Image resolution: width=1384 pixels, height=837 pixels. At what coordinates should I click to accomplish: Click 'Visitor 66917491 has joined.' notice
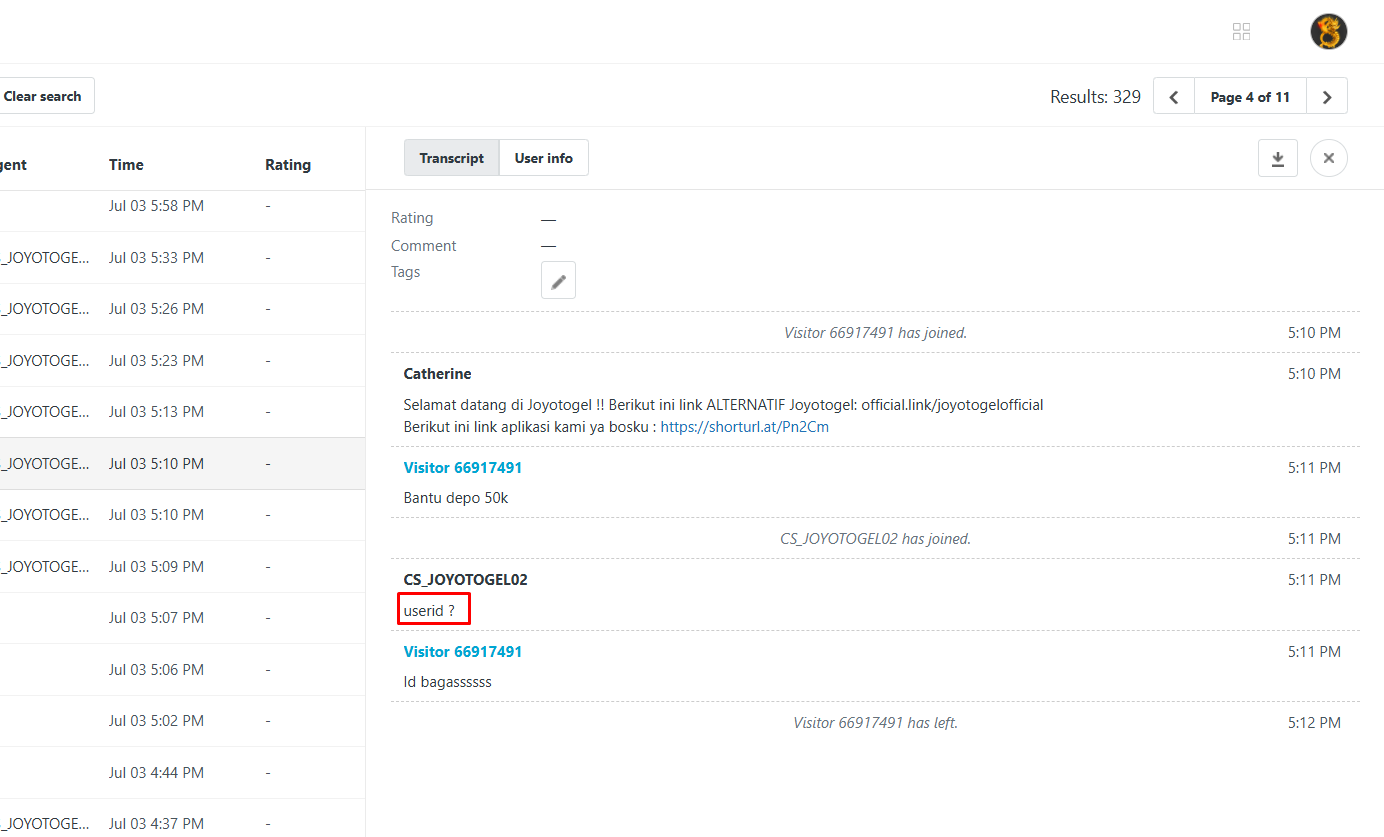point(875,333)
